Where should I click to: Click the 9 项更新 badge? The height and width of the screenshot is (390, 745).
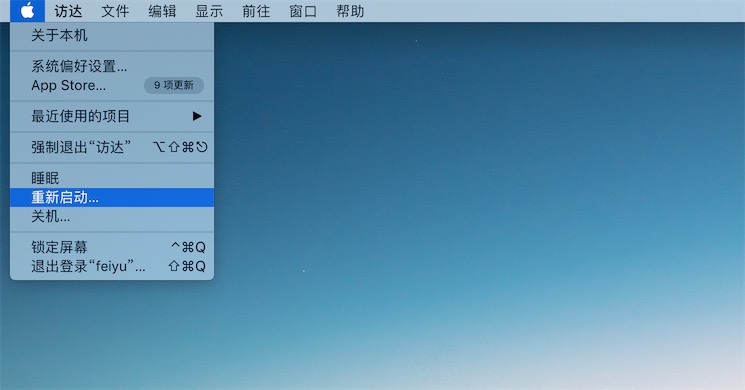174,86
